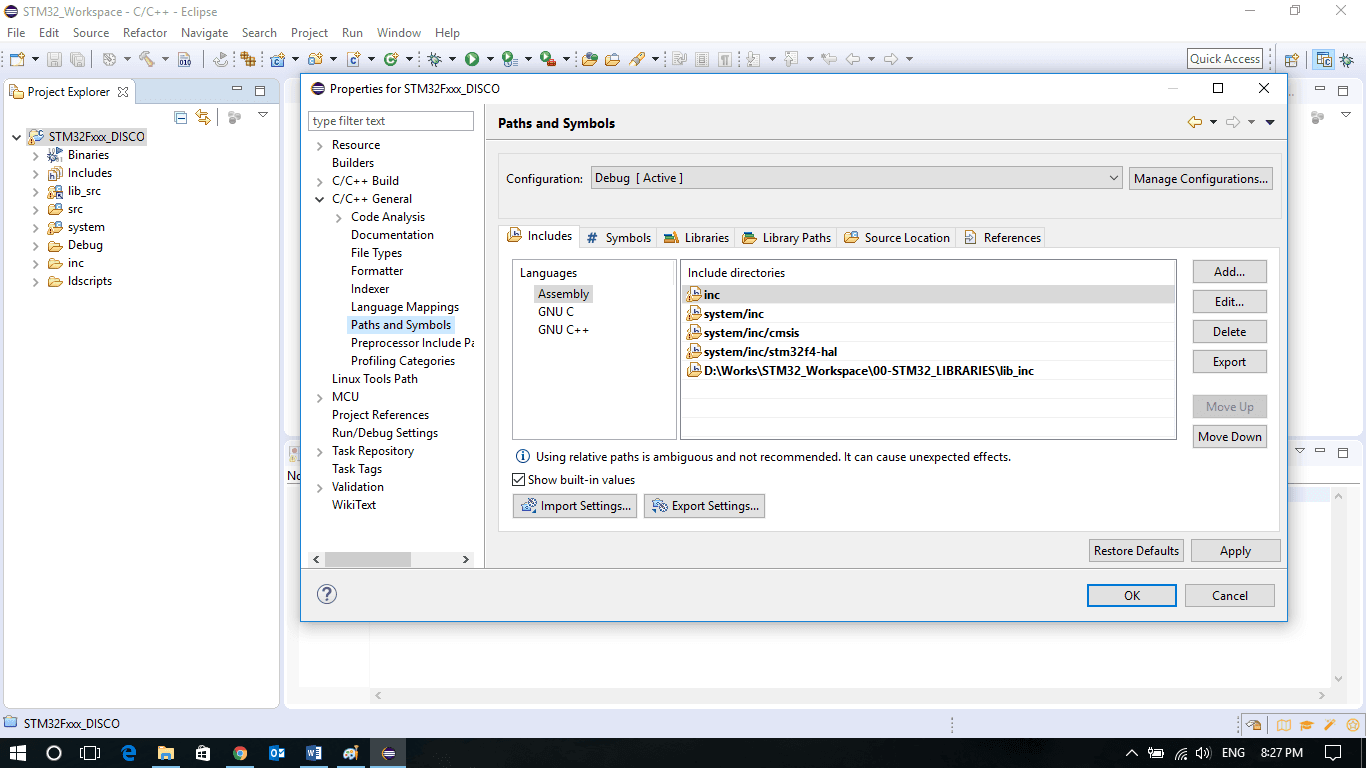Screen dimensions: 1366x768
Task: Collapse the STM32Fxxx_DISCO project node
Action: point(17,137)
